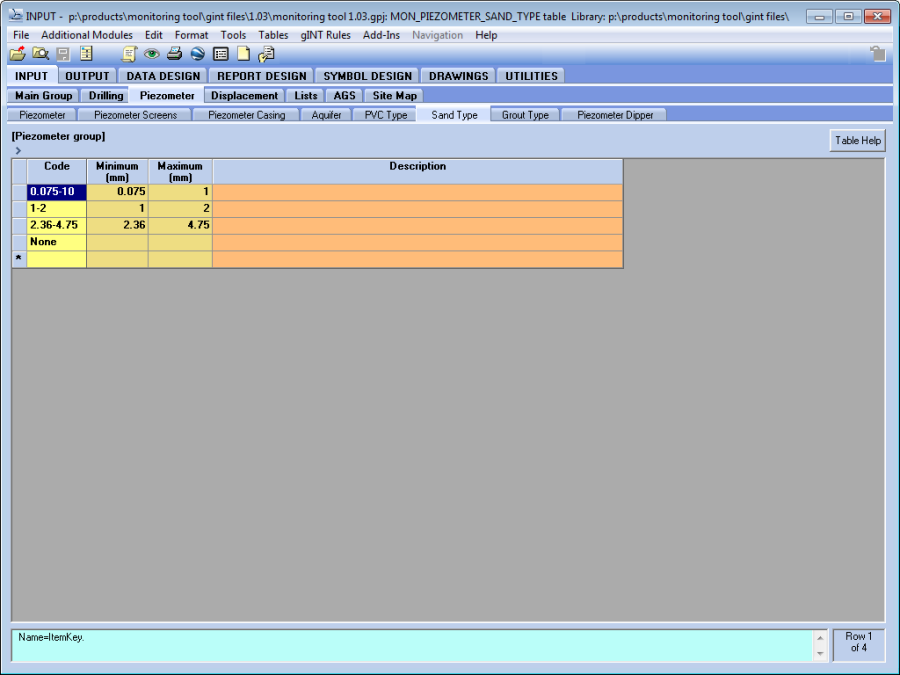
Task: Select the 2.36-4.75 code cell
Action: point(56,225)
